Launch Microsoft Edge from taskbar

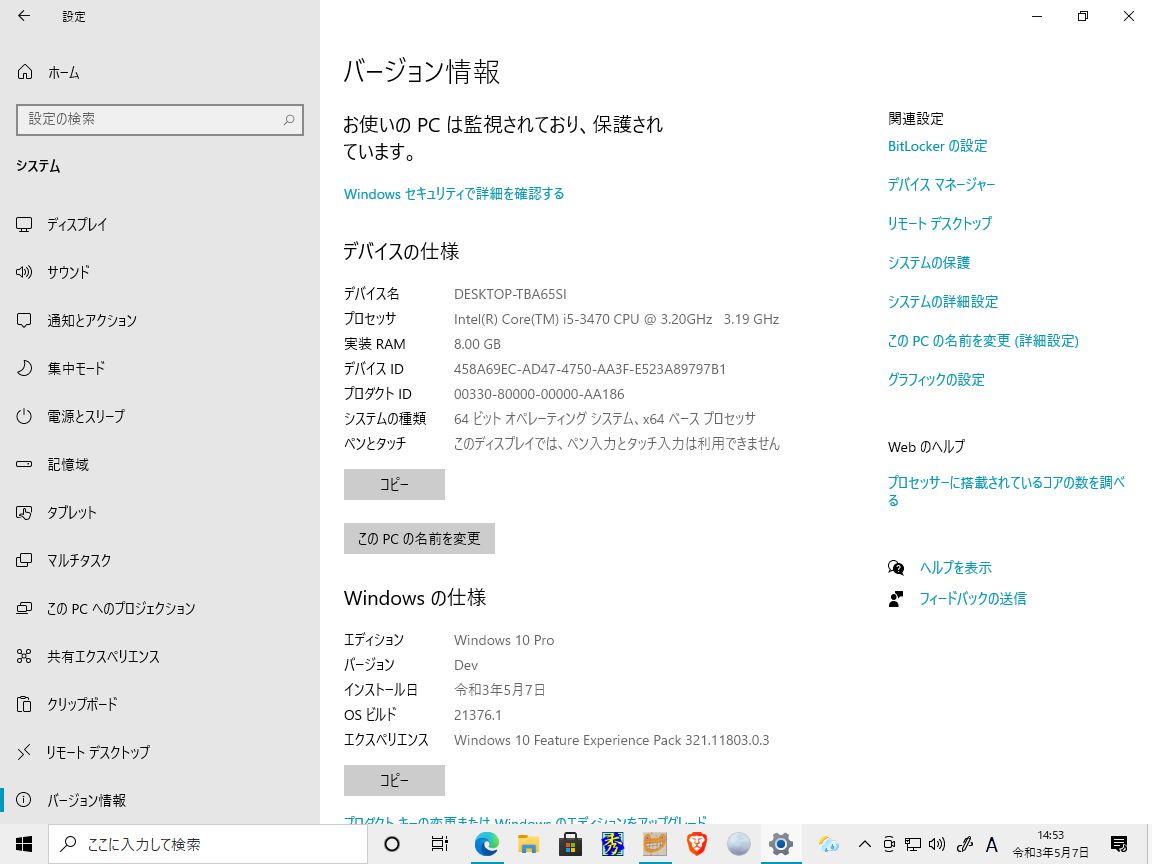(x=486, y=844)
